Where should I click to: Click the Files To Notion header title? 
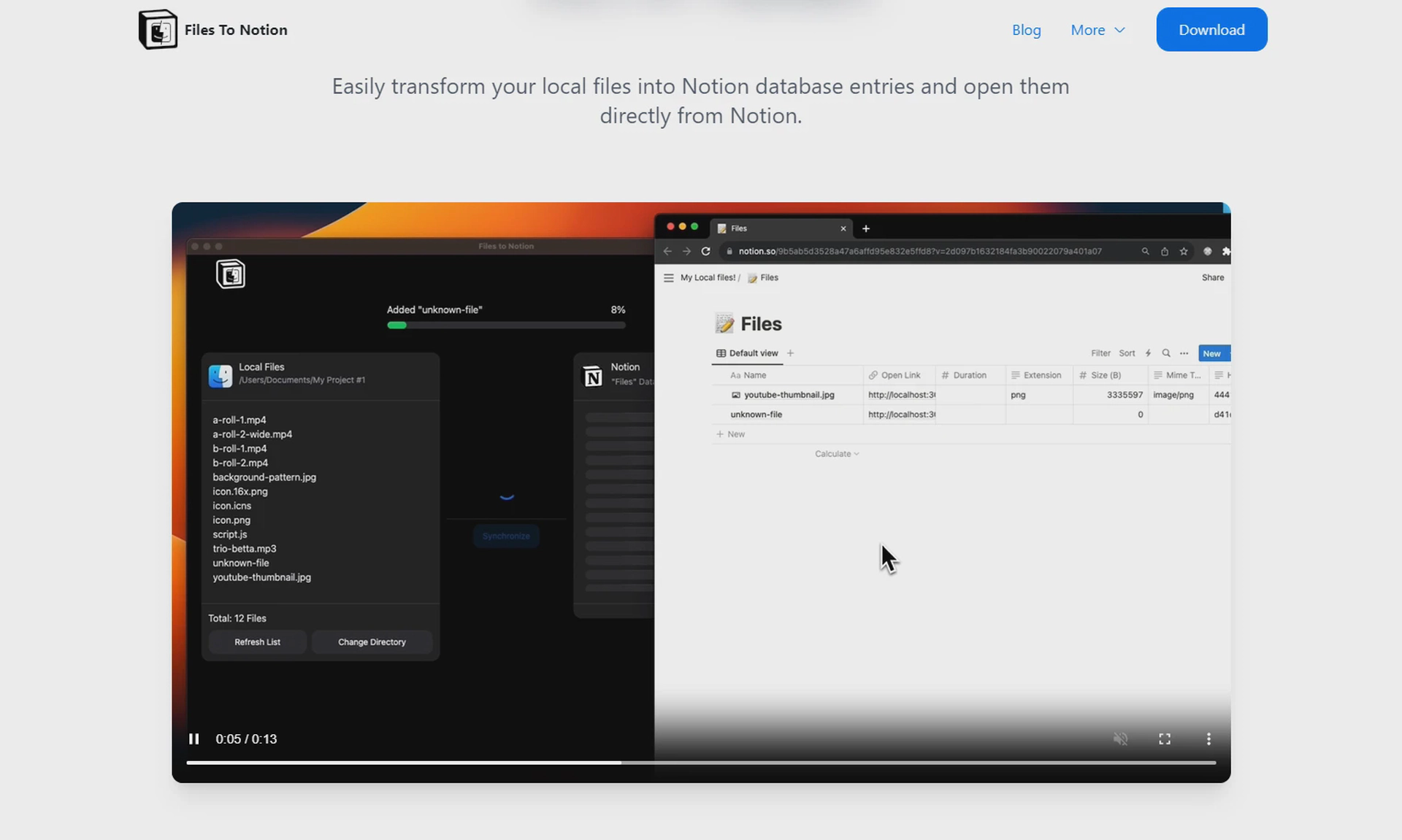coord(236,30)
